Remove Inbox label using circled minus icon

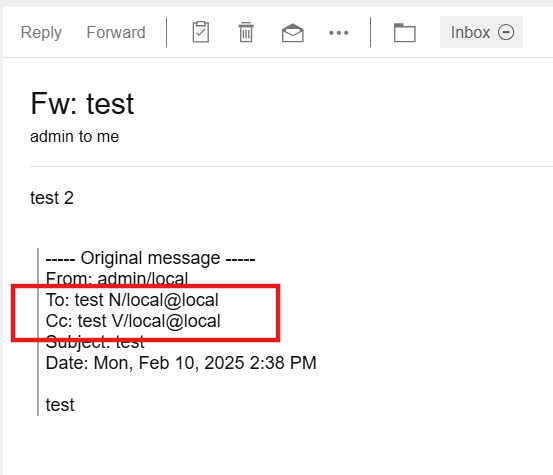pos(506,32)
